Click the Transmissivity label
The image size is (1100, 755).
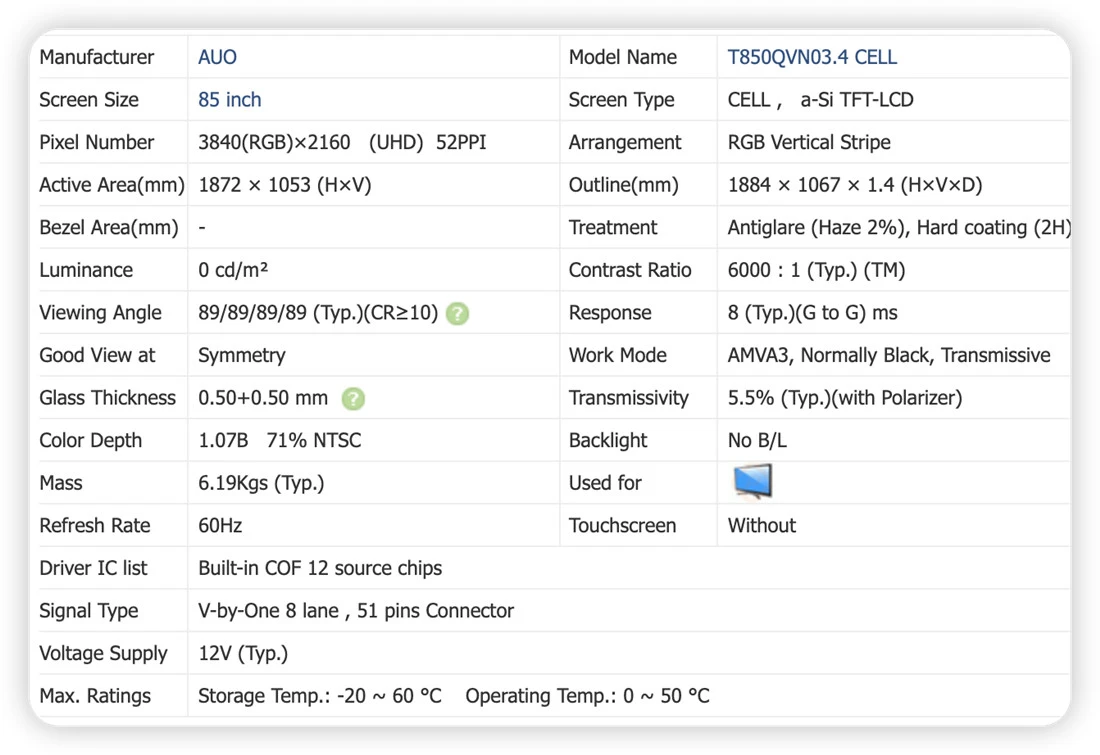[629, 398]
